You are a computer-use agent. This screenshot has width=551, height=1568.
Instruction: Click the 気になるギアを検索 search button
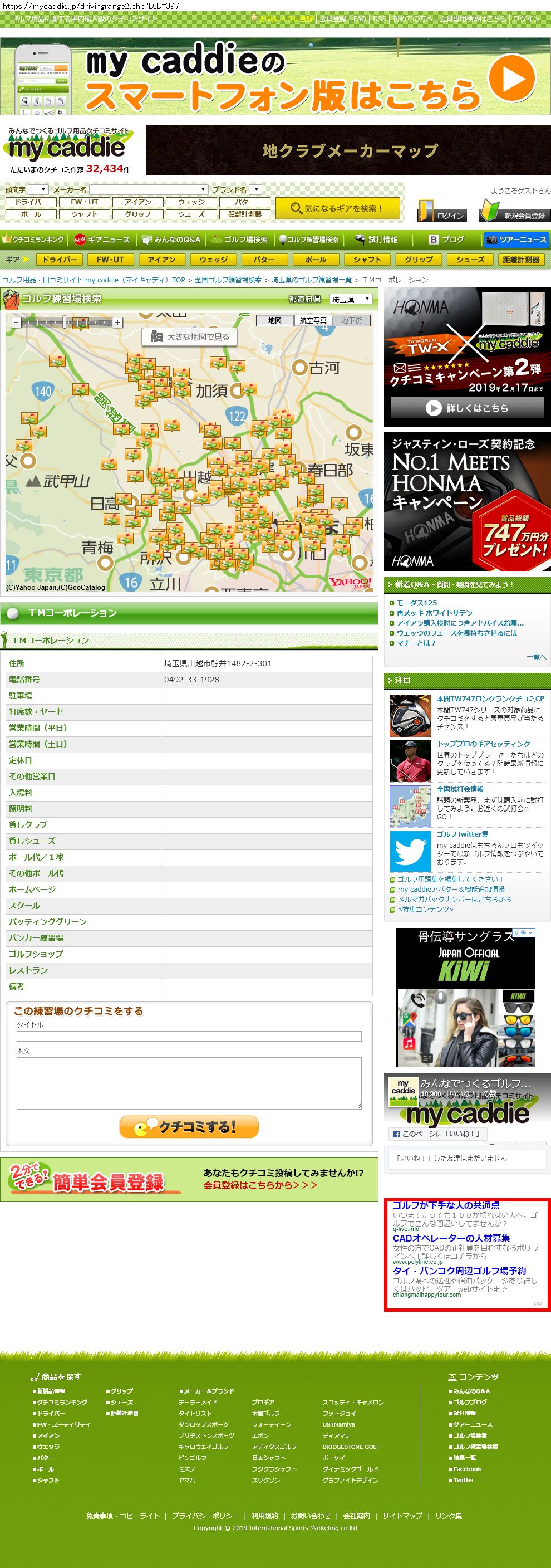[337, 208]
